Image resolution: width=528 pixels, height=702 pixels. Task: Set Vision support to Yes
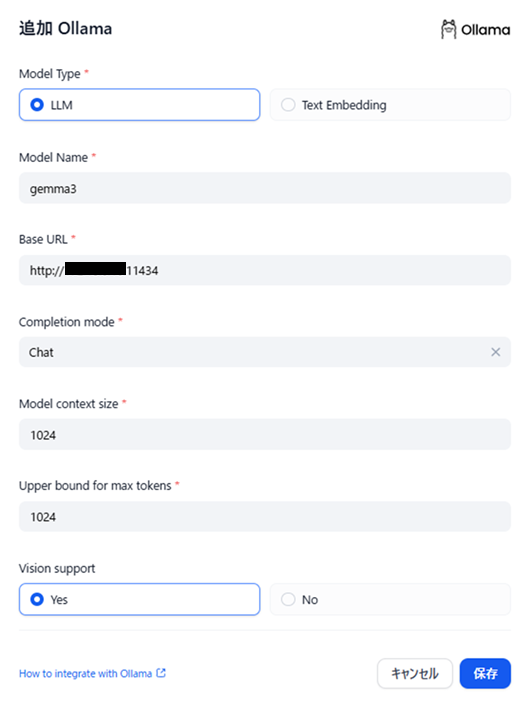[139, 599]
